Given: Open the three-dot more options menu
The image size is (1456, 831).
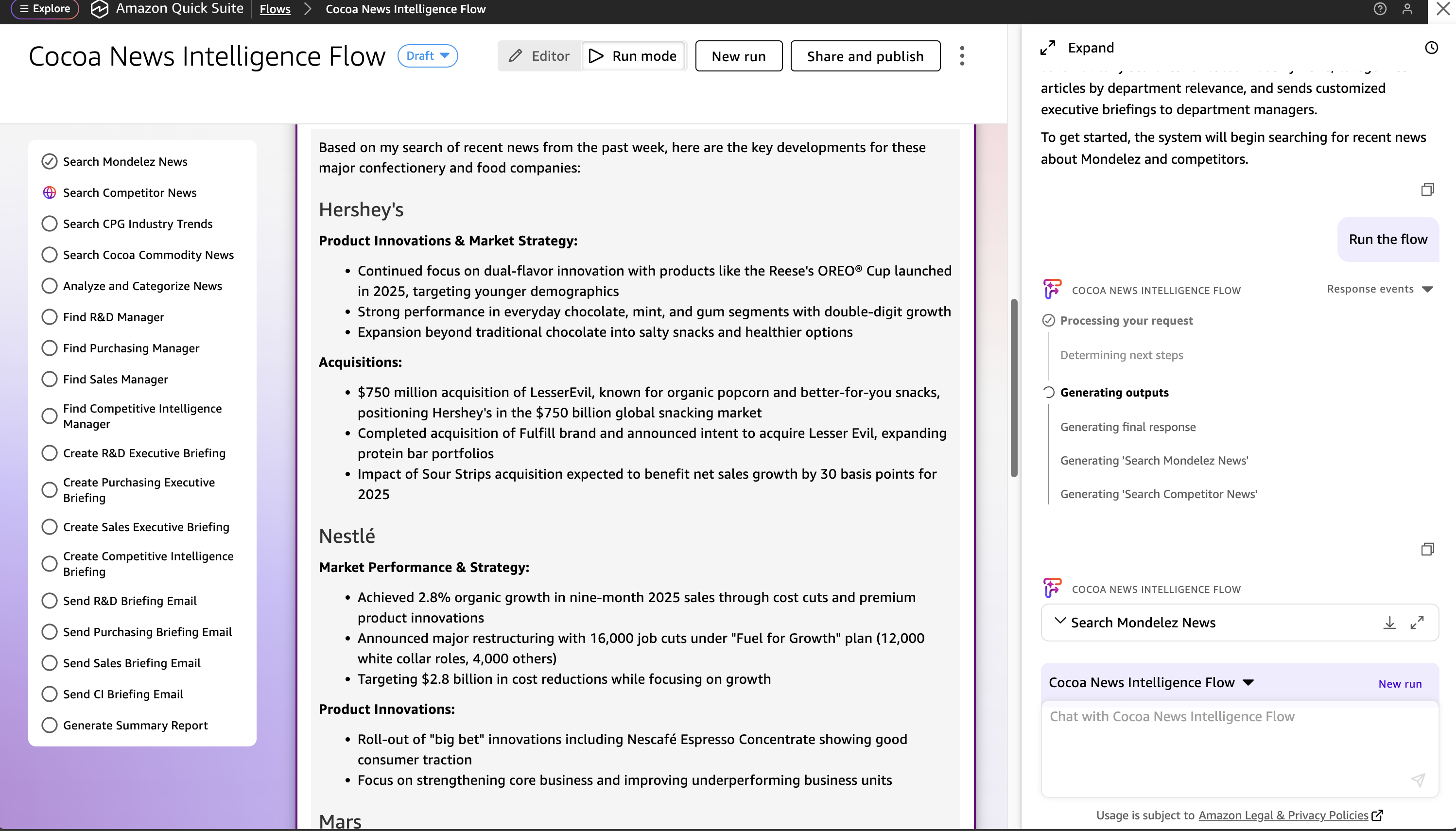Looking at the screenshot, I should pyautogui.click(x=962, y=56).
